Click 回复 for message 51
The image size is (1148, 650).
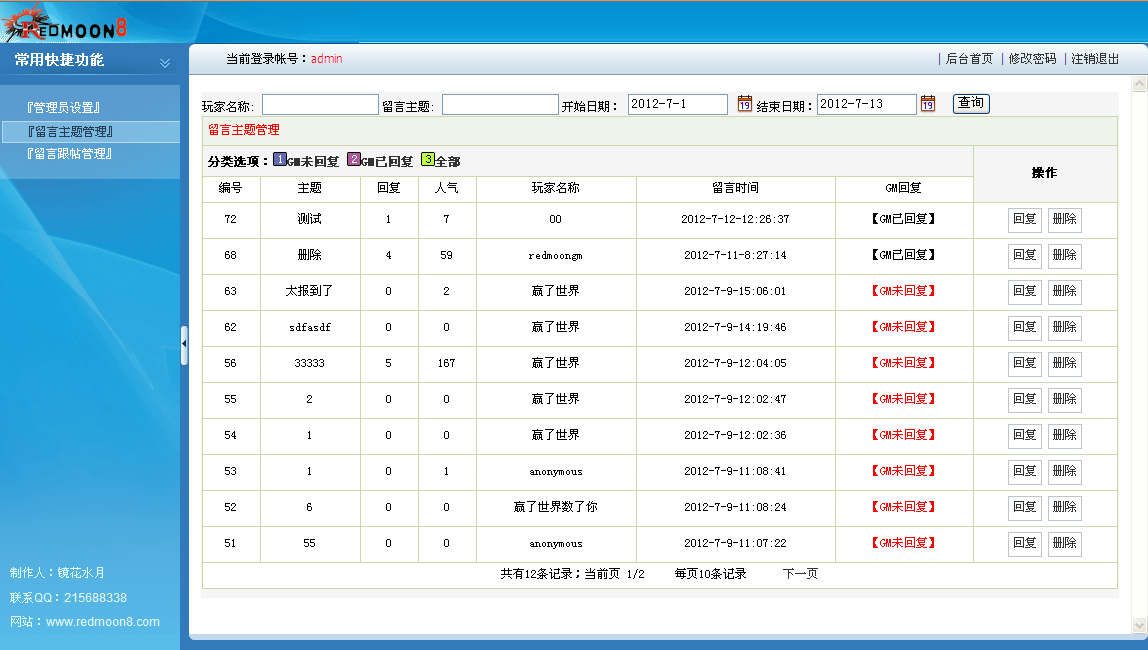coord(1025,542)
